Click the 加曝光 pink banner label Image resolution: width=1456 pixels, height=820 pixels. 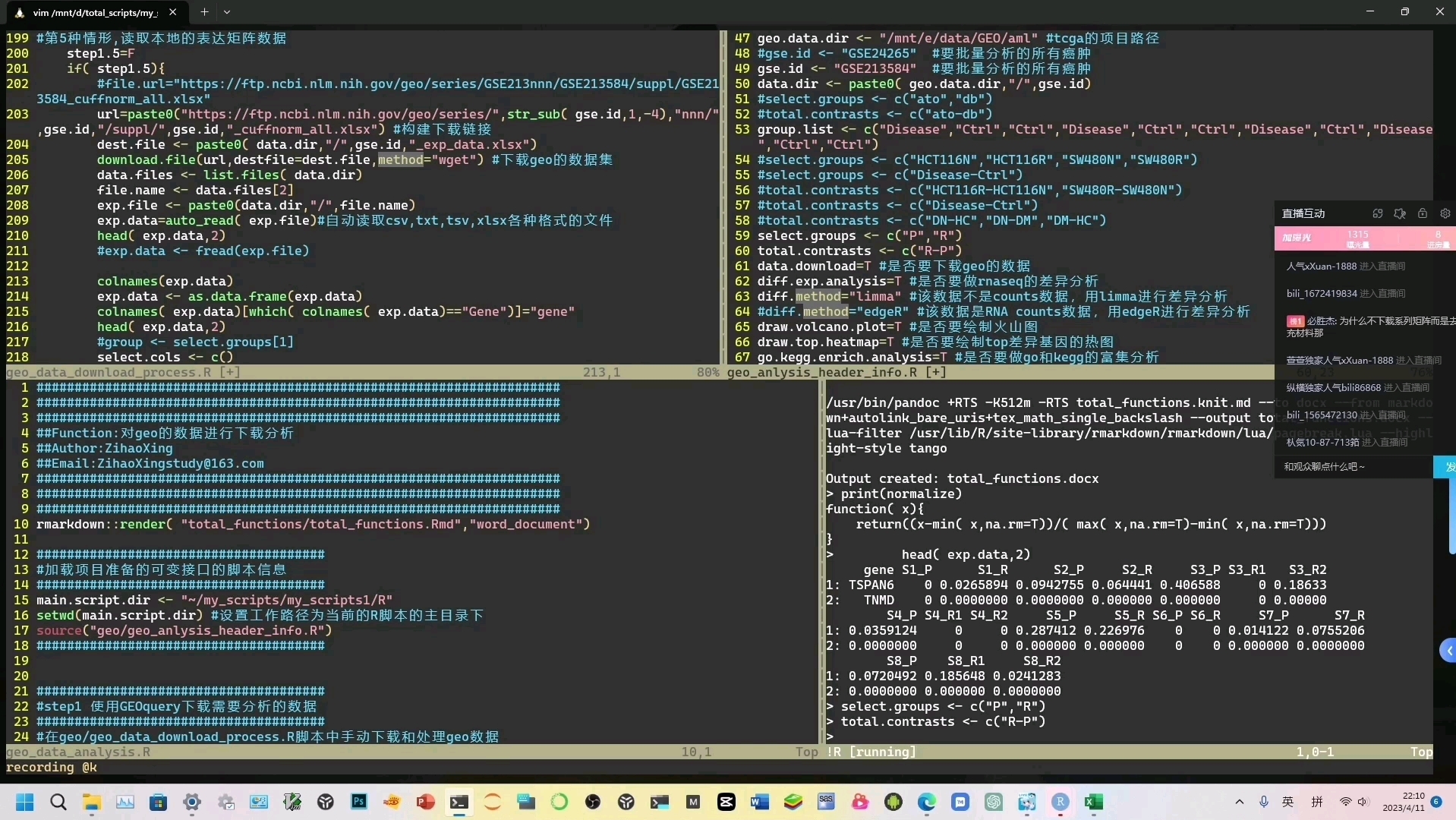point(1297,238)
